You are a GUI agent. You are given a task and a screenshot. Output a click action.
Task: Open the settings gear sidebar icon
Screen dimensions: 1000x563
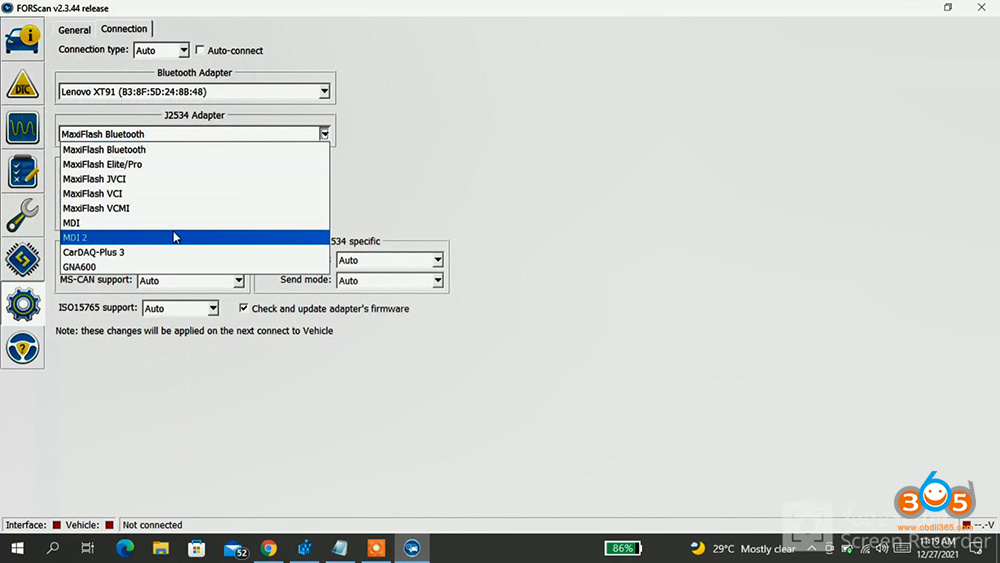pos(22,303)
